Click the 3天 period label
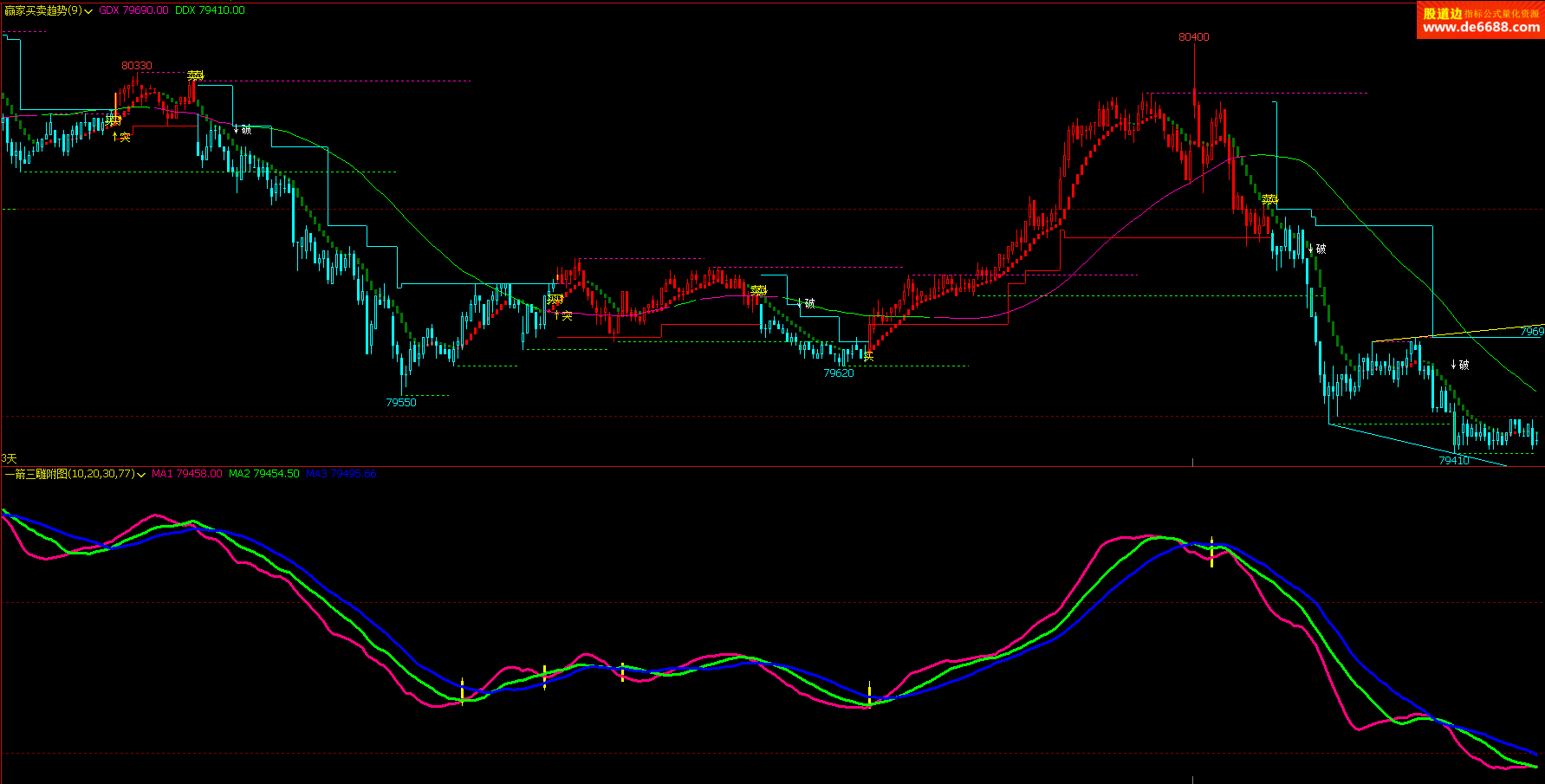1545x784 pixels. coord(9,458)
